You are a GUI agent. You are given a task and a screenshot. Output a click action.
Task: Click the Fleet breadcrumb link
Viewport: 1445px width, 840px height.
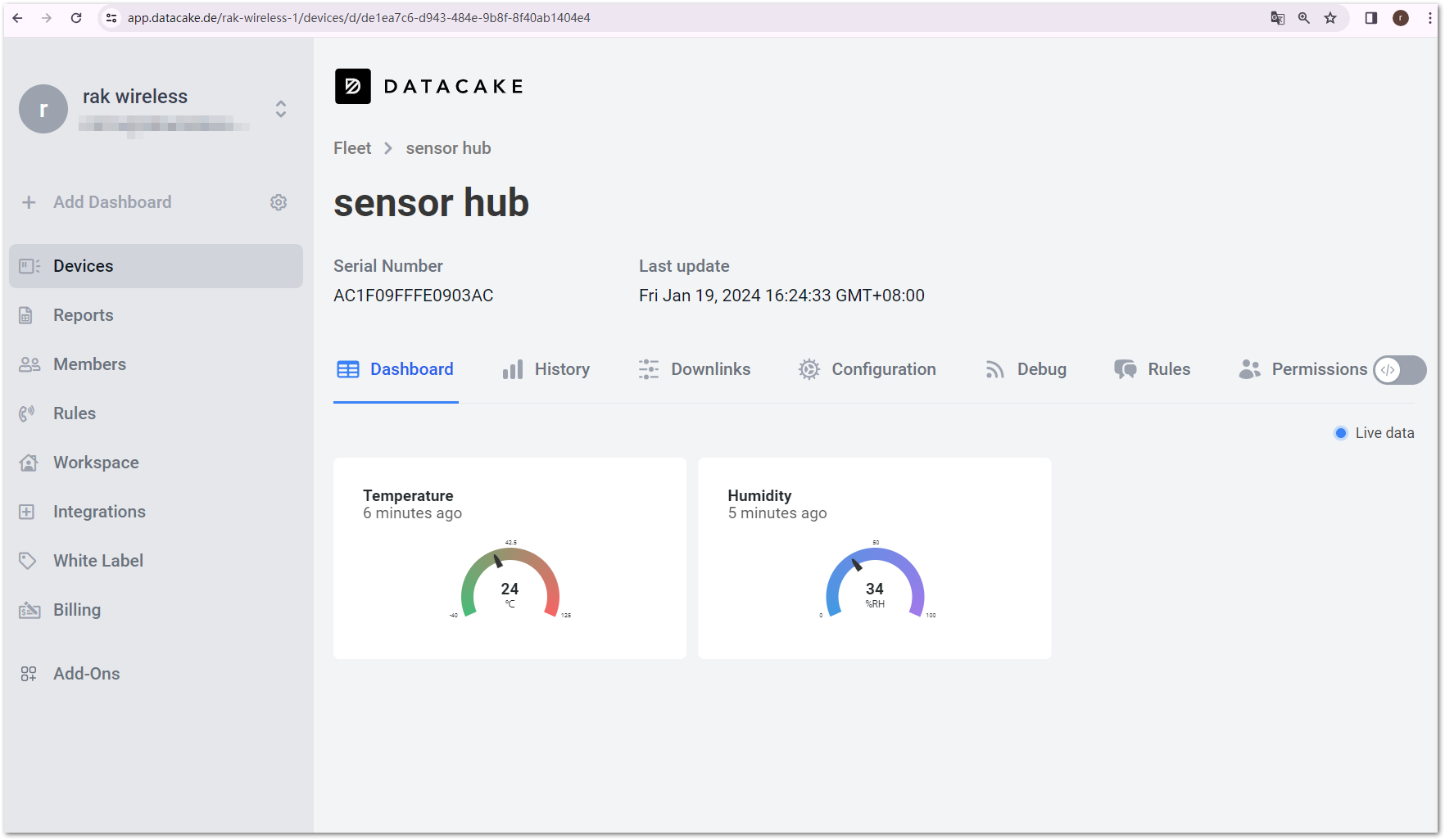[352, 148]
